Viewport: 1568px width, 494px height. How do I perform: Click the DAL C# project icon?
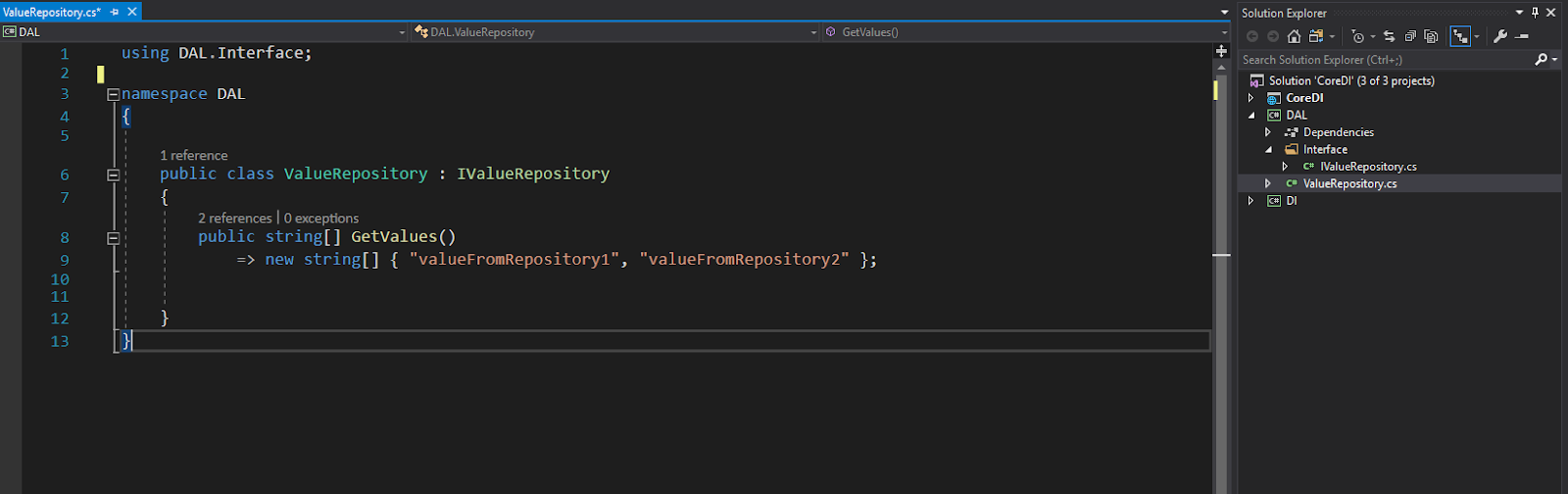tap(1274, 116)
